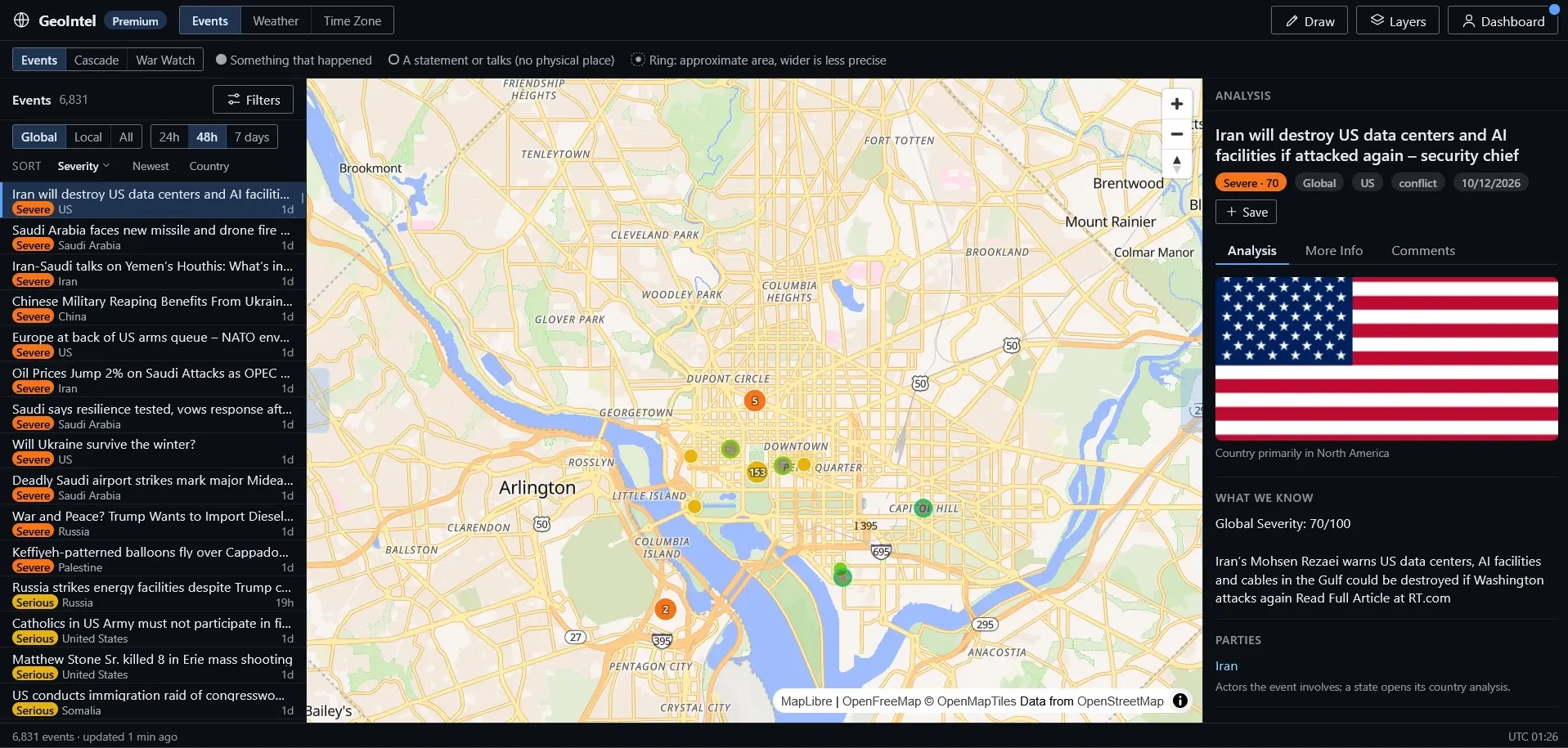Click the orange cluster marker labeled 5
This screenshot has height=748, width=1568.
tap(754, 401)
